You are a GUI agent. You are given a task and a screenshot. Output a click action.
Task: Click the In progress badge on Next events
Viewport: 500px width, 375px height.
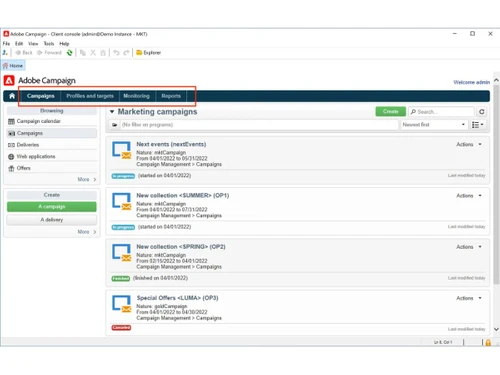[x=123, y=176]
